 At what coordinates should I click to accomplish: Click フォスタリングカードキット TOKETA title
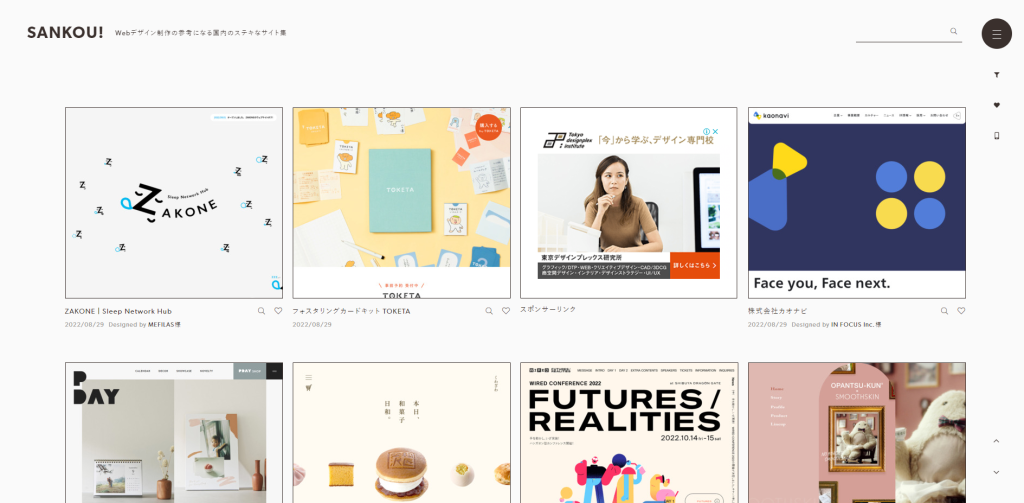(x=351, y=311)
